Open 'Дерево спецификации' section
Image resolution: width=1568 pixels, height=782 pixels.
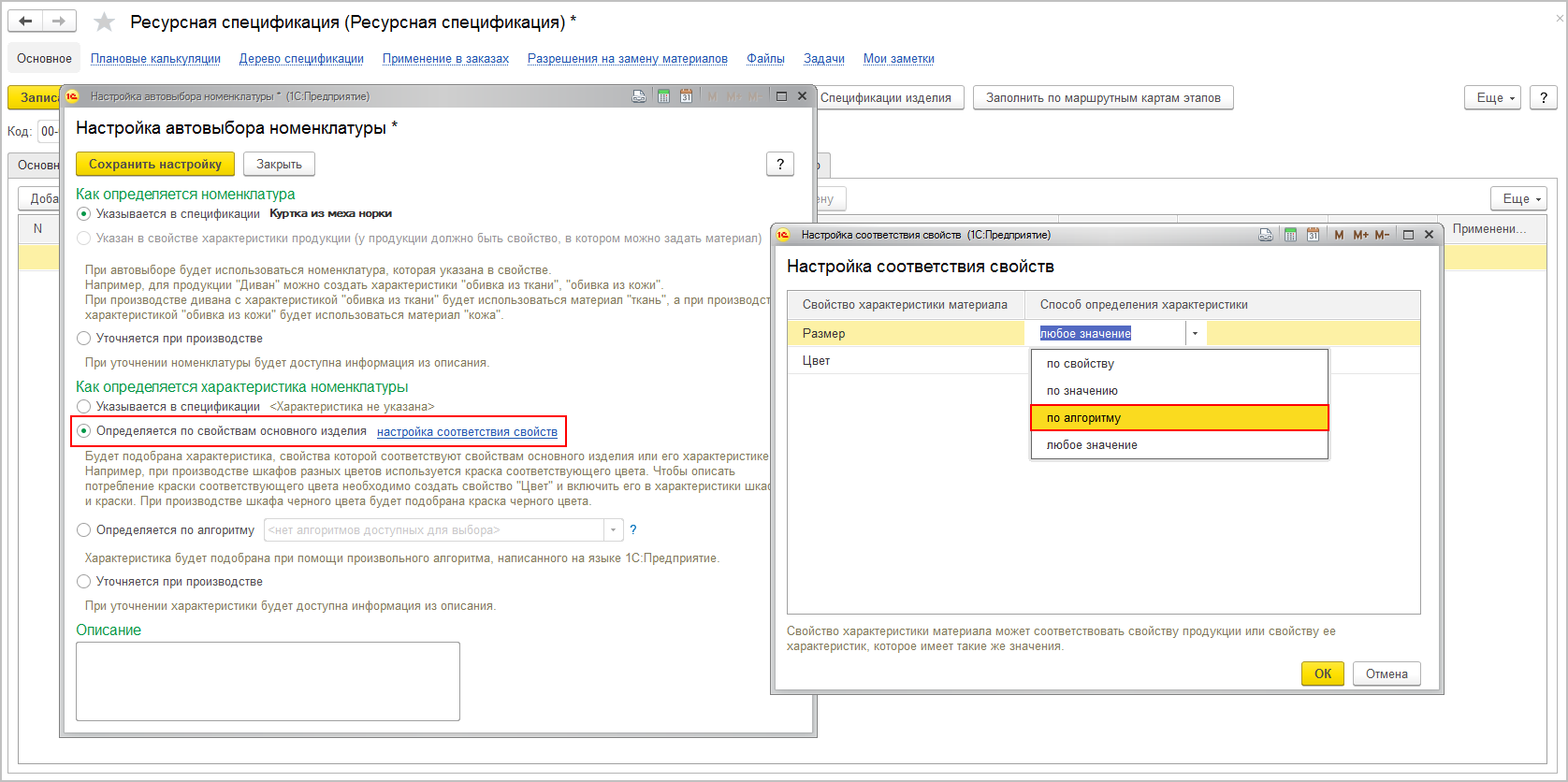(x=301, y=58)
